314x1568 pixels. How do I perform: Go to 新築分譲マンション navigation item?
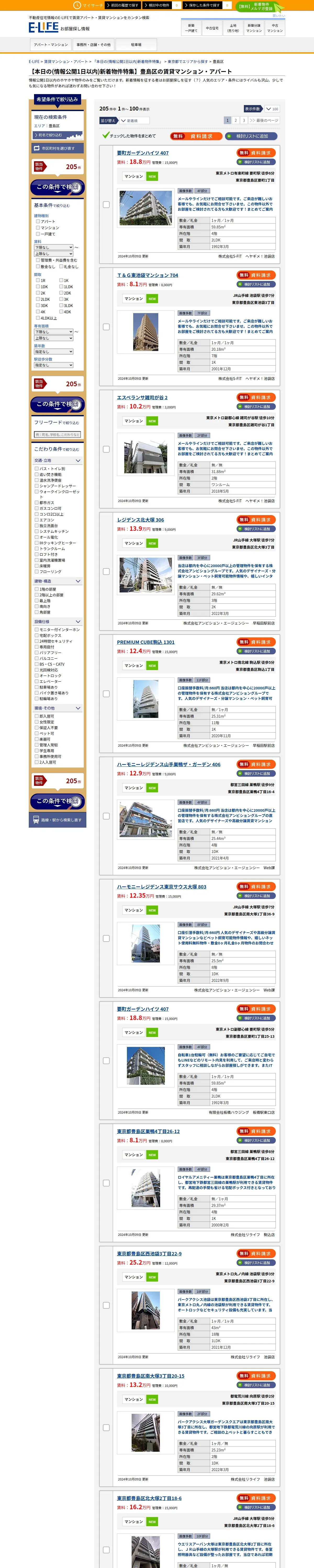coord(254,28)
